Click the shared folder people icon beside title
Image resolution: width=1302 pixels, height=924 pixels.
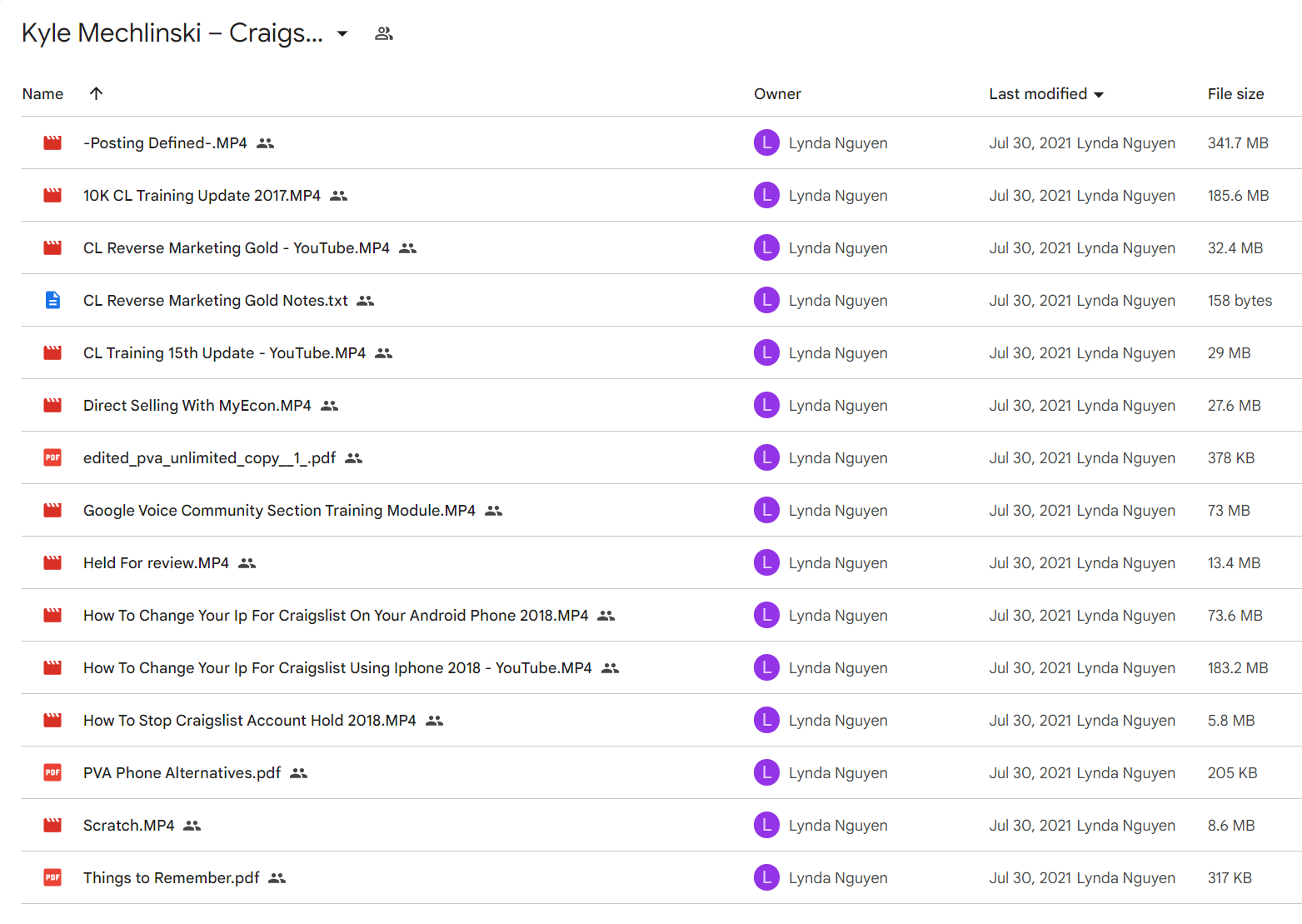coord(383,34)
